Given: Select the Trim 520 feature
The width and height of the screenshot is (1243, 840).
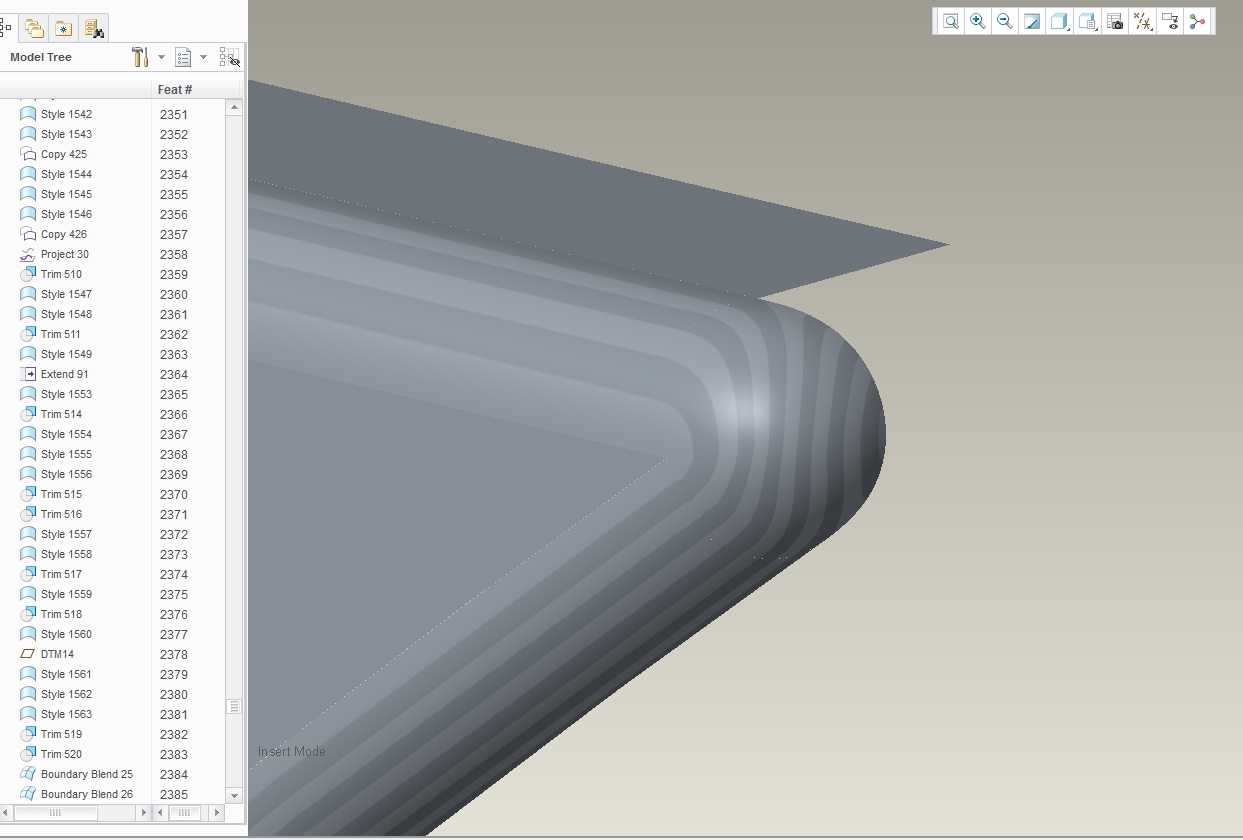Looking at the screenshot, I should (61, 754).
